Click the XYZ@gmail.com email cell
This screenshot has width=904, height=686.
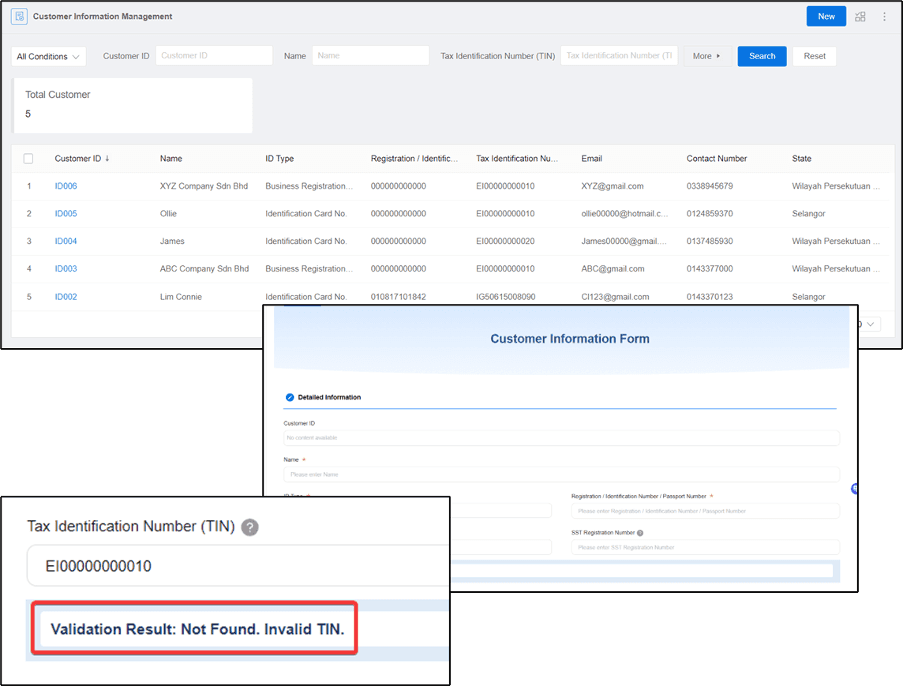coord(612,186)
